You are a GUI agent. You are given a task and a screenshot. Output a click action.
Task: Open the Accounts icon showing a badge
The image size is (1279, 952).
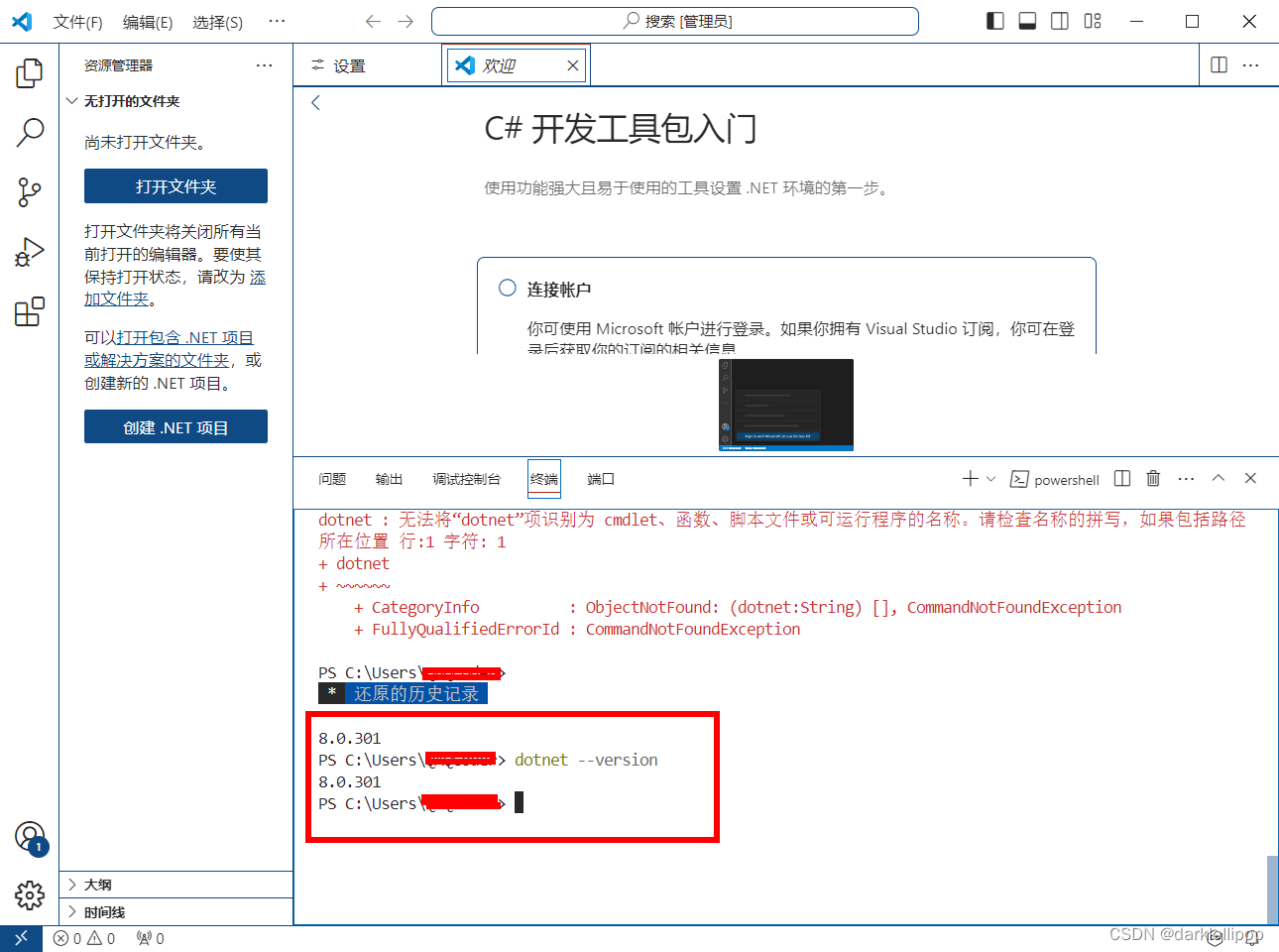click(29, 836)
